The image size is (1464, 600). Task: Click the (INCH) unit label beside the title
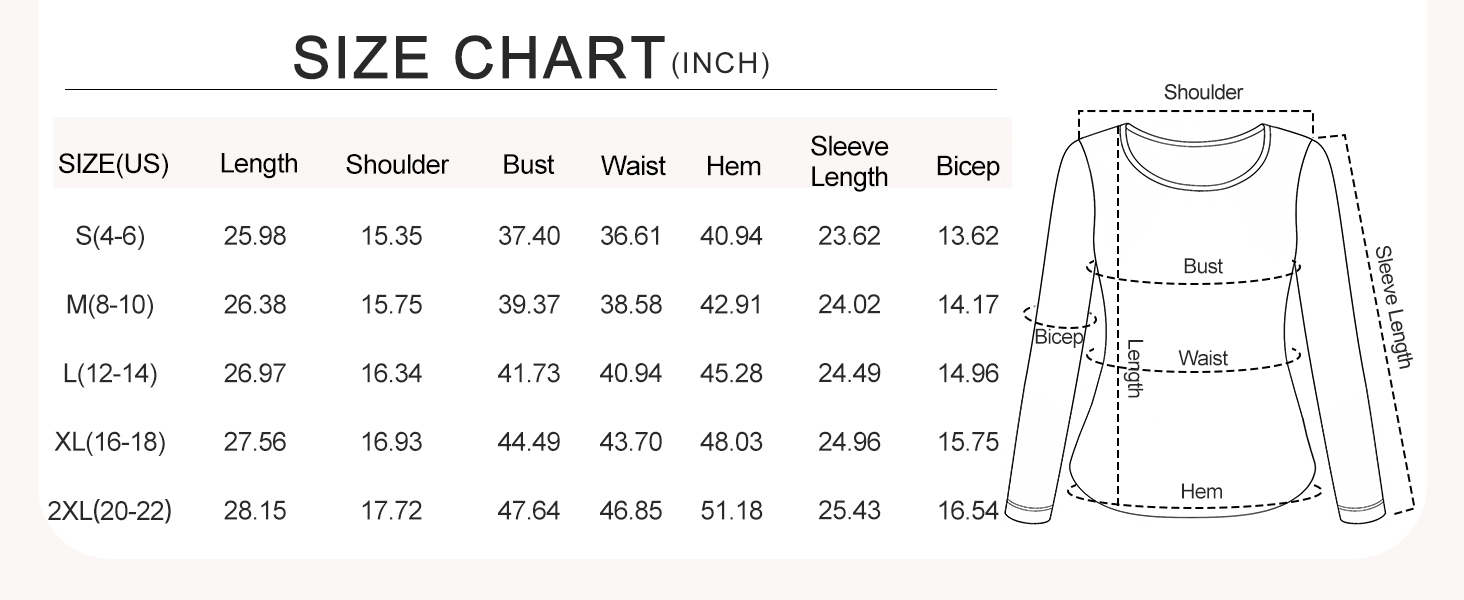click(x=720, y=65)
